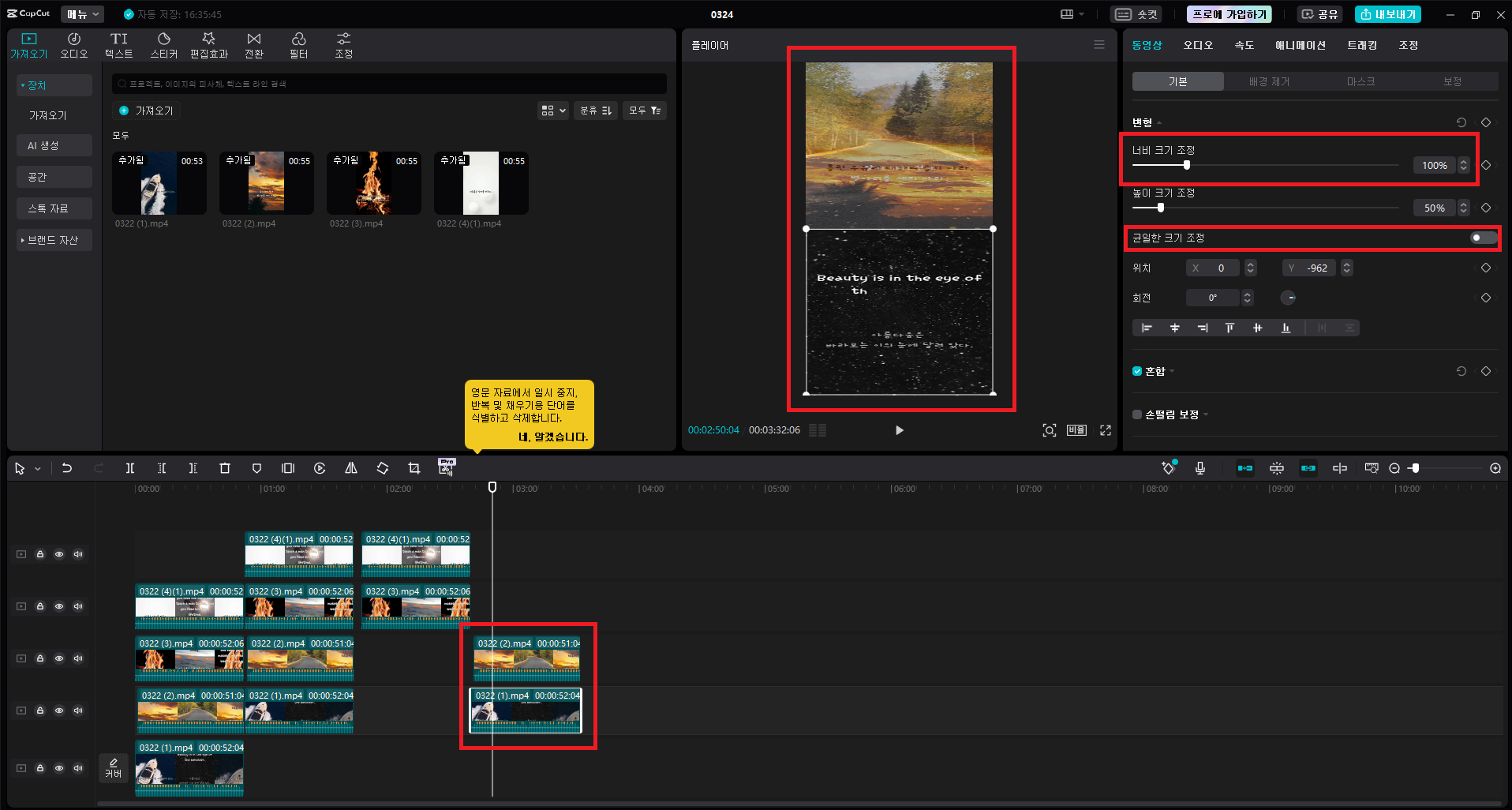Click the media search input field
The height and width of the screenshot is (810, 1512).
click(390, 84)
